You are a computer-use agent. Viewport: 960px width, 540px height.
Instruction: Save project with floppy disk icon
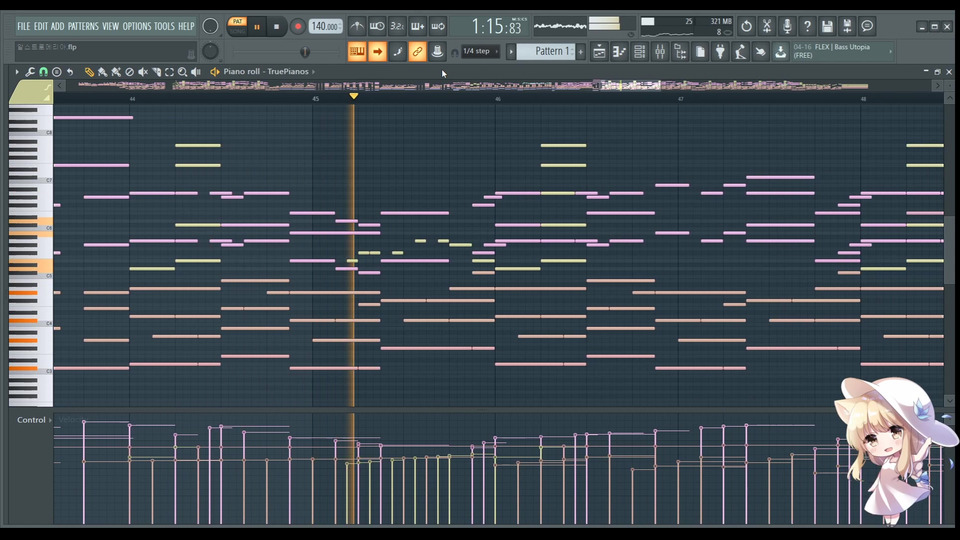(x=827, y=26)
